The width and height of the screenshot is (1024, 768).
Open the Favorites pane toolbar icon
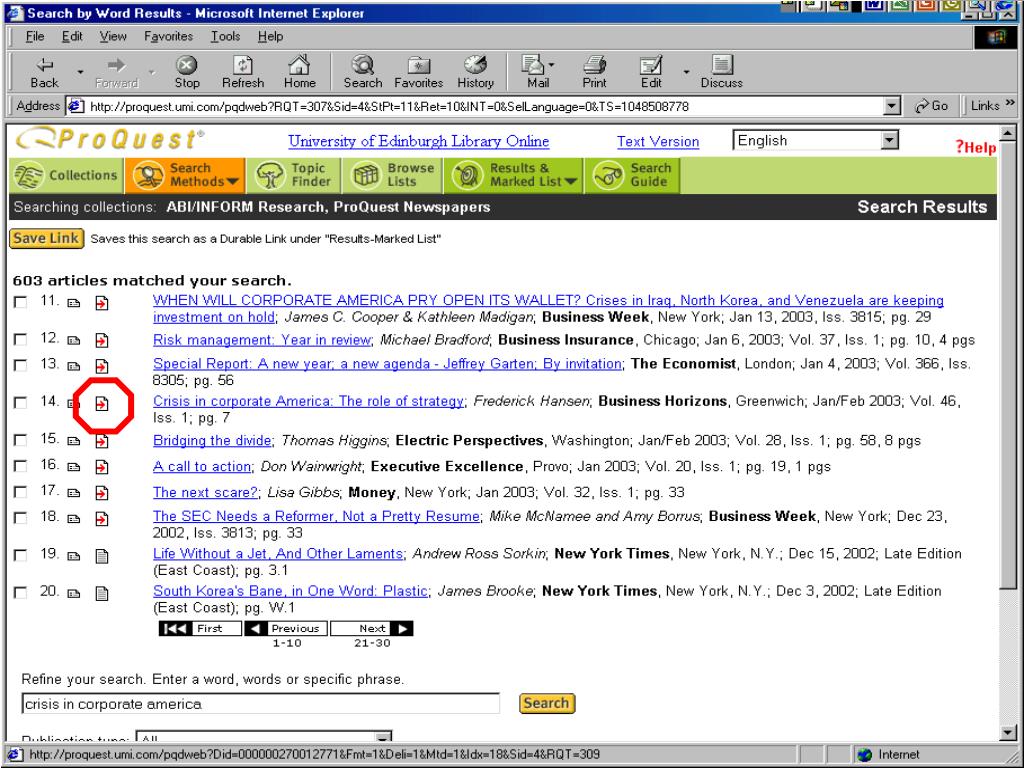(419, 72)
